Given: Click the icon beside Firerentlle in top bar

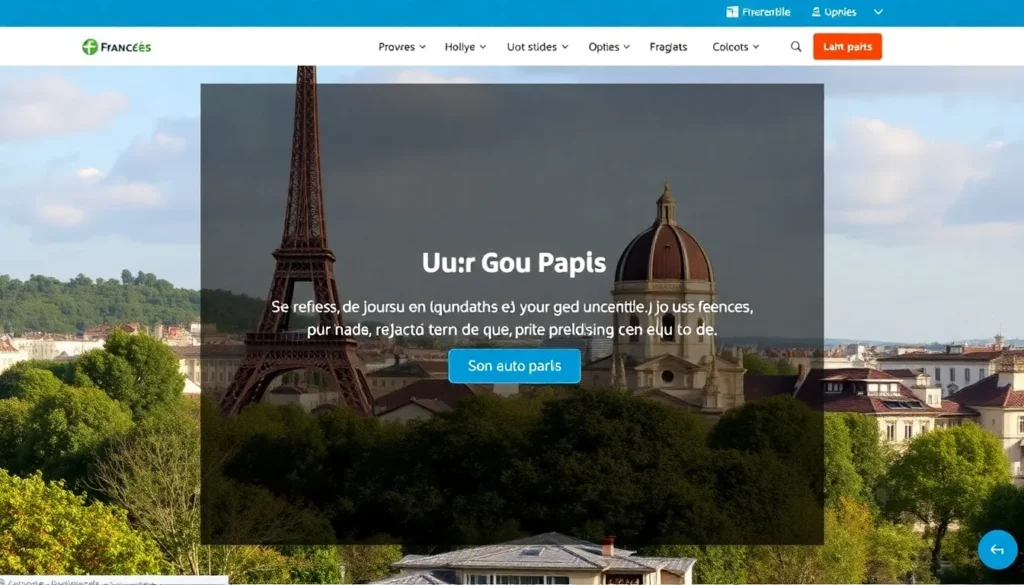Looking at the screenshot, I should tap(732, 12).
